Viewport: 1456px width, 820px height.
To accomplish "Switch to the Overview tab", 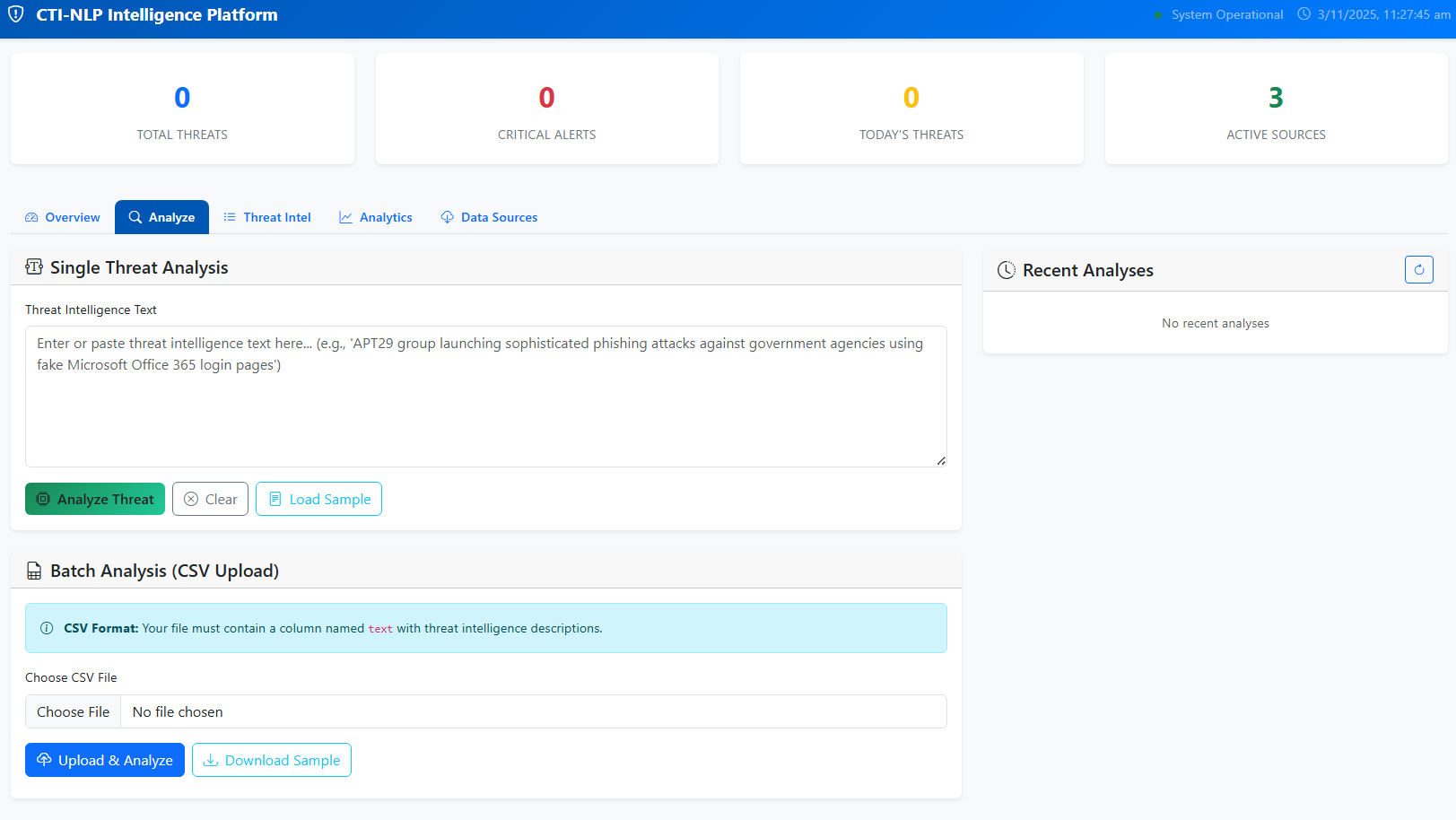I will 62,216.
